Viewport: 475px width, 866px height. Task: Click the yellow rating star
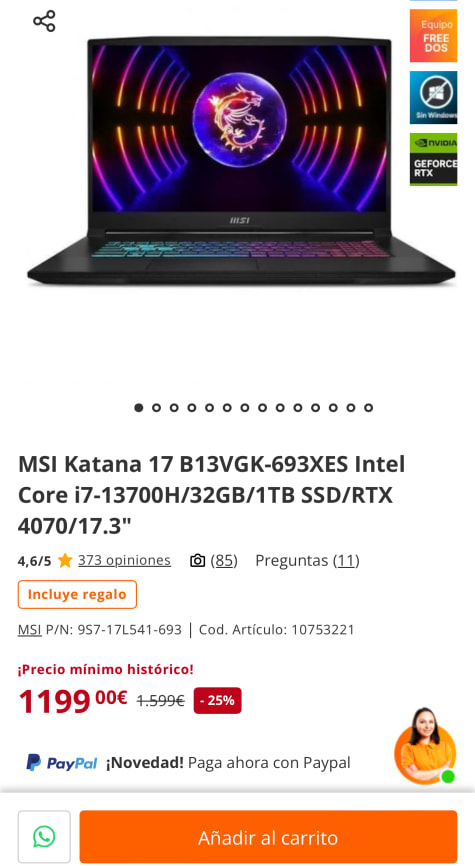point(65,561)
